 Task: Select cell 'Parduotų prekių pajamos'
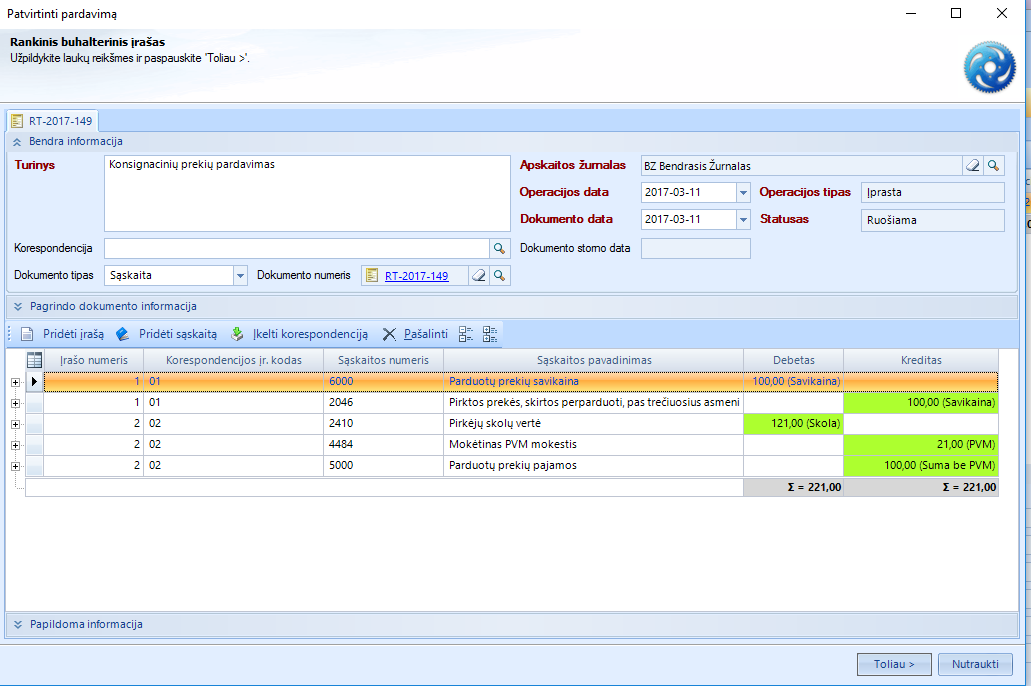(x=594, y=466)
